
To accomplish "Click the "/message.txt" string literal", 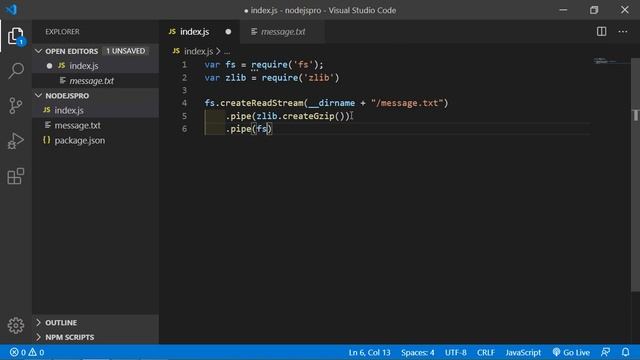I will click(x=407, y=103).
